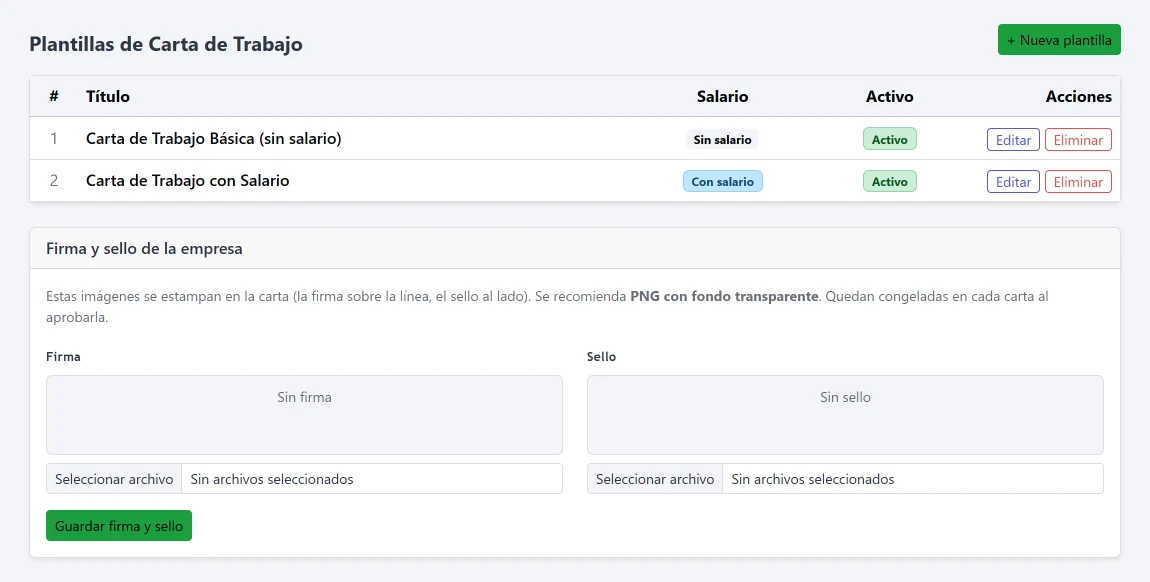Click the 'PNG con fondo transparente' bold text
1150x582 pixels.
[724, 296]
